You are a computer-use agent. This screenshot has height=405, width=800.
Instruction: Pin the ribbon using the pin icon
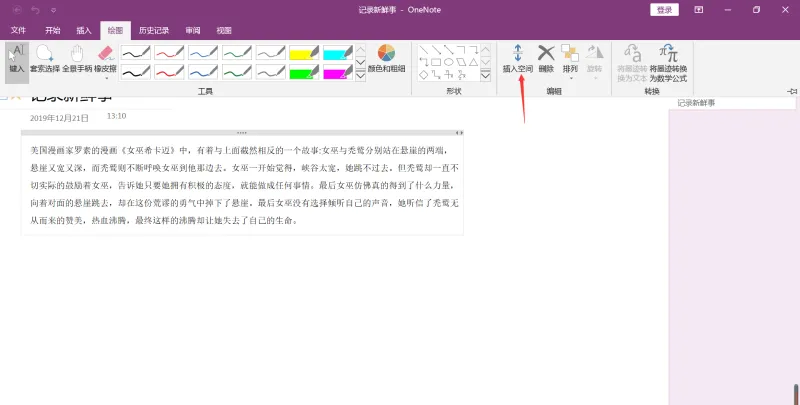(x=792, y=91)
